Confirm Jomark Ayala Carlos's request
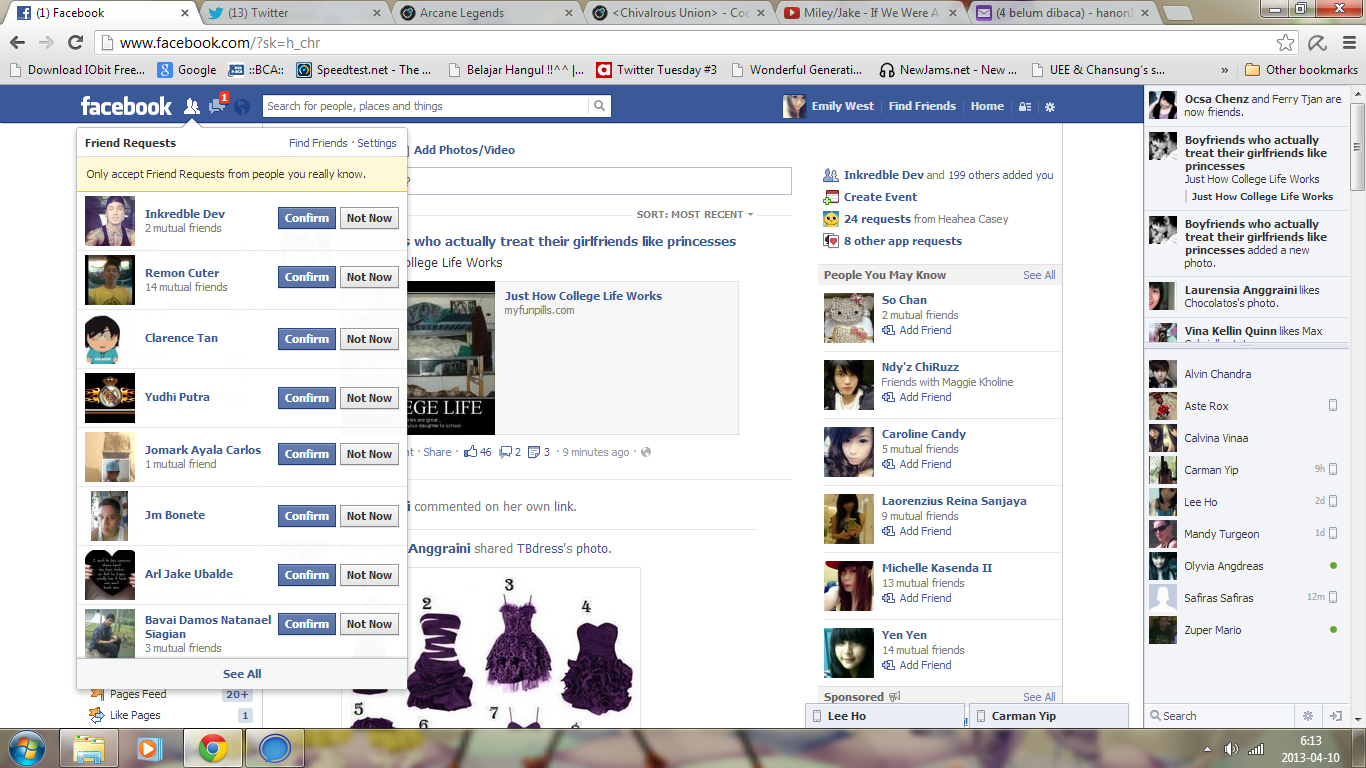The width and height of the screenshot is (1366, 768). (x=307, y=454)
